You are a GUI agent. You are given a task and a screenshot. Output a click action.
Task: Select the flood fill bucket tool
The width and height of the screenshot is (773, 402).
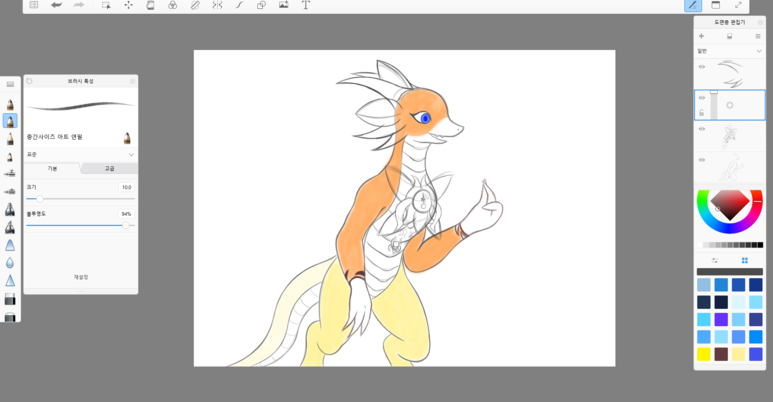150,5
